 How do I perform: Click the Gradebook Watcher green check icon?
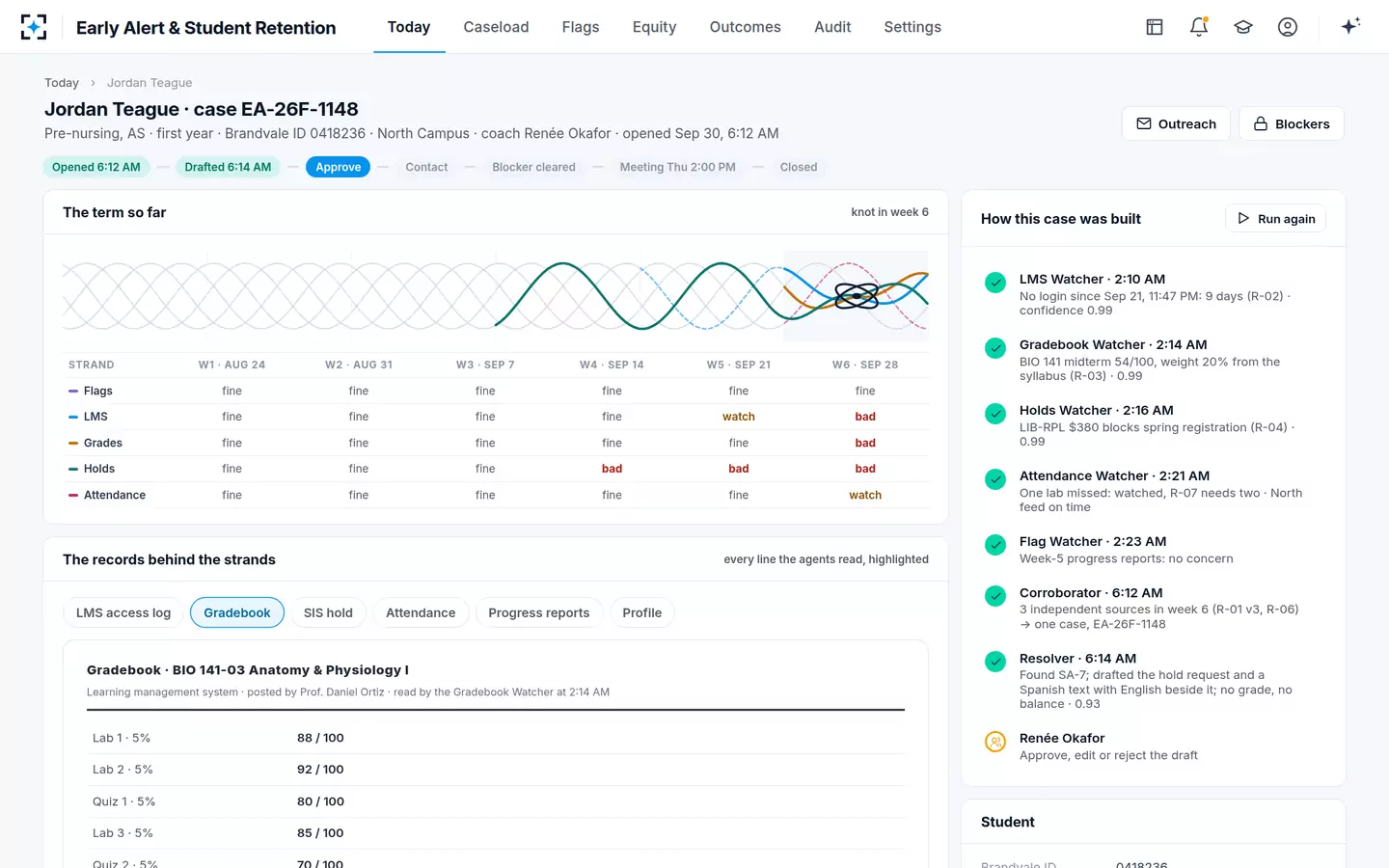click(995, 347)
